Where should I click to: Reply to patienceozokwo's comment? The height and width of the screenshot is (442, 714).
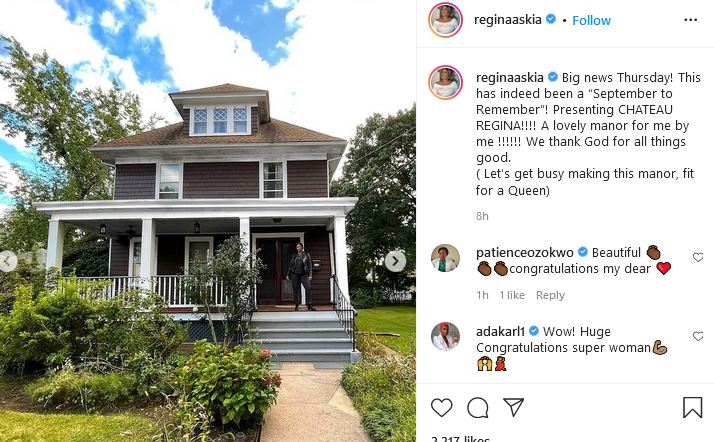pyautogui.click(x=550, y=295)
